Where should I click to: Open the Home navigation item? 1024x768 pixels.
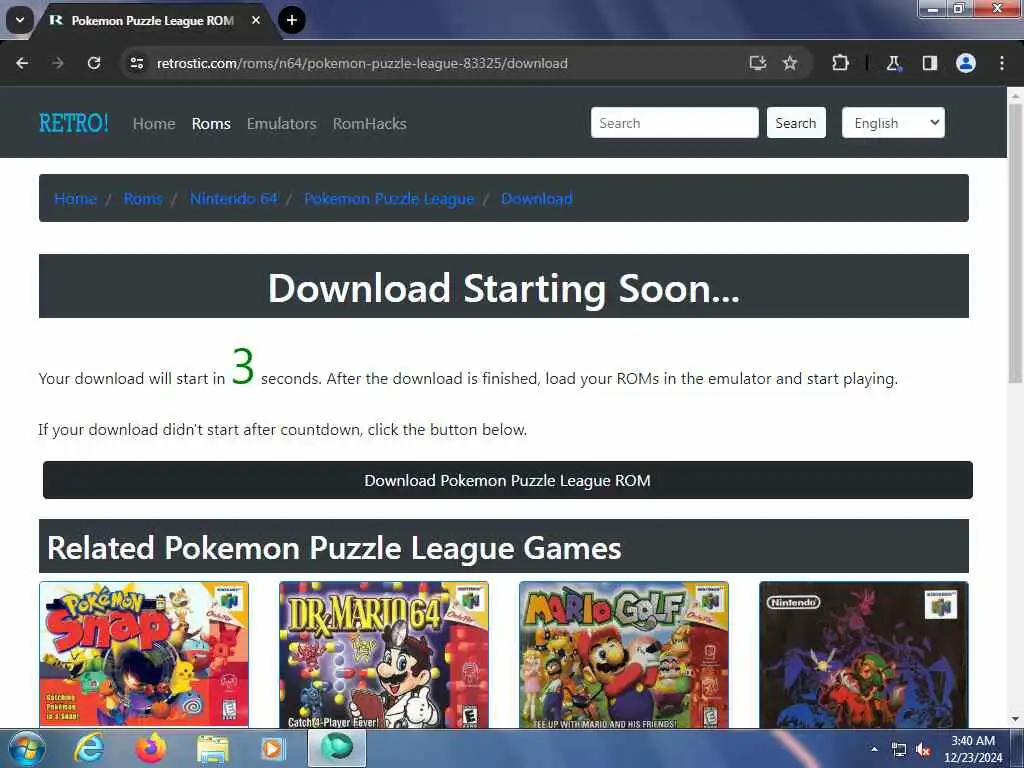(154, 123)
